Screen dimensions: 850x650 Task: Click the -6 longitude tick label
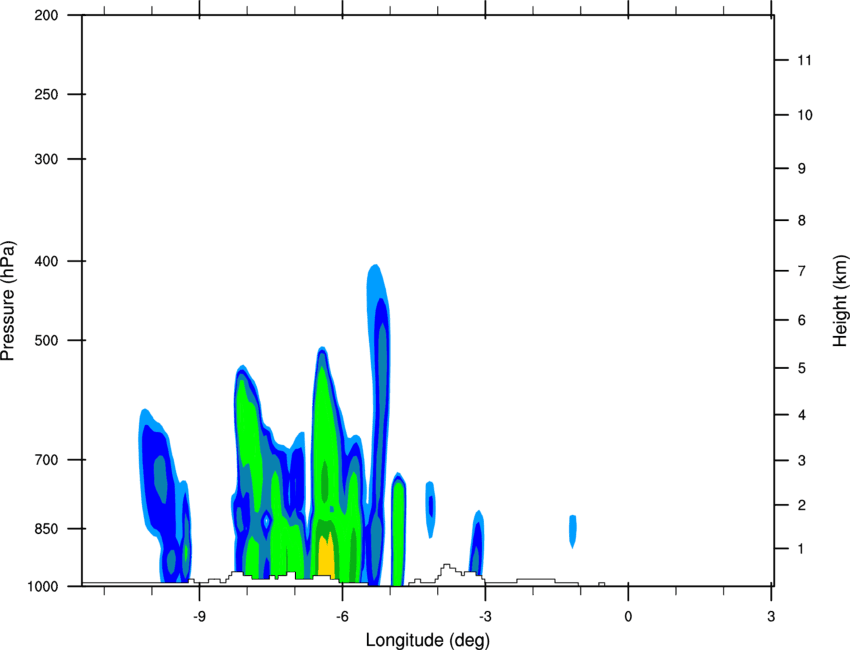point(342,616)
